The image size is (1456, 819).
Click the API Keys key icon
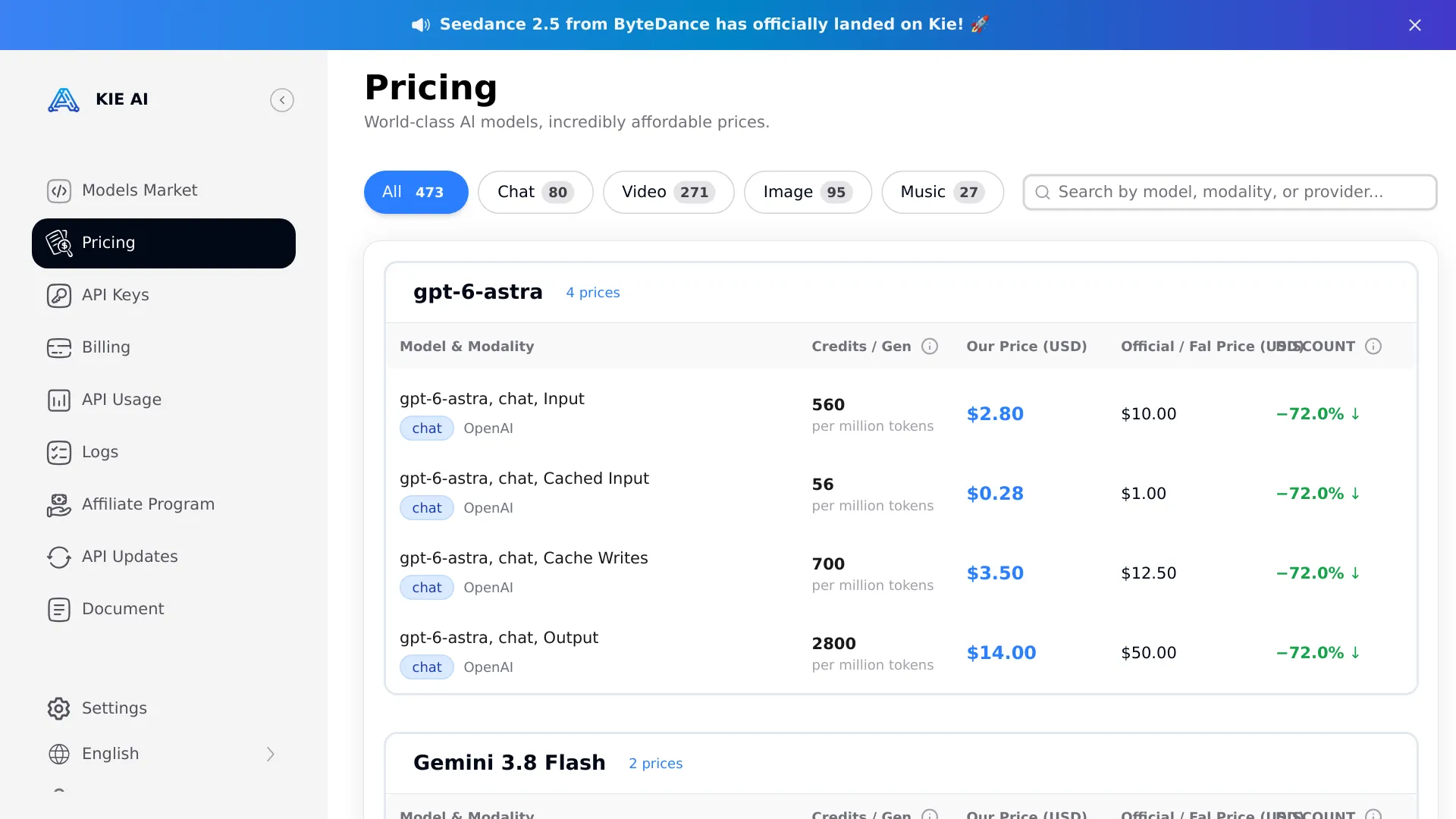tap(59, 296)
